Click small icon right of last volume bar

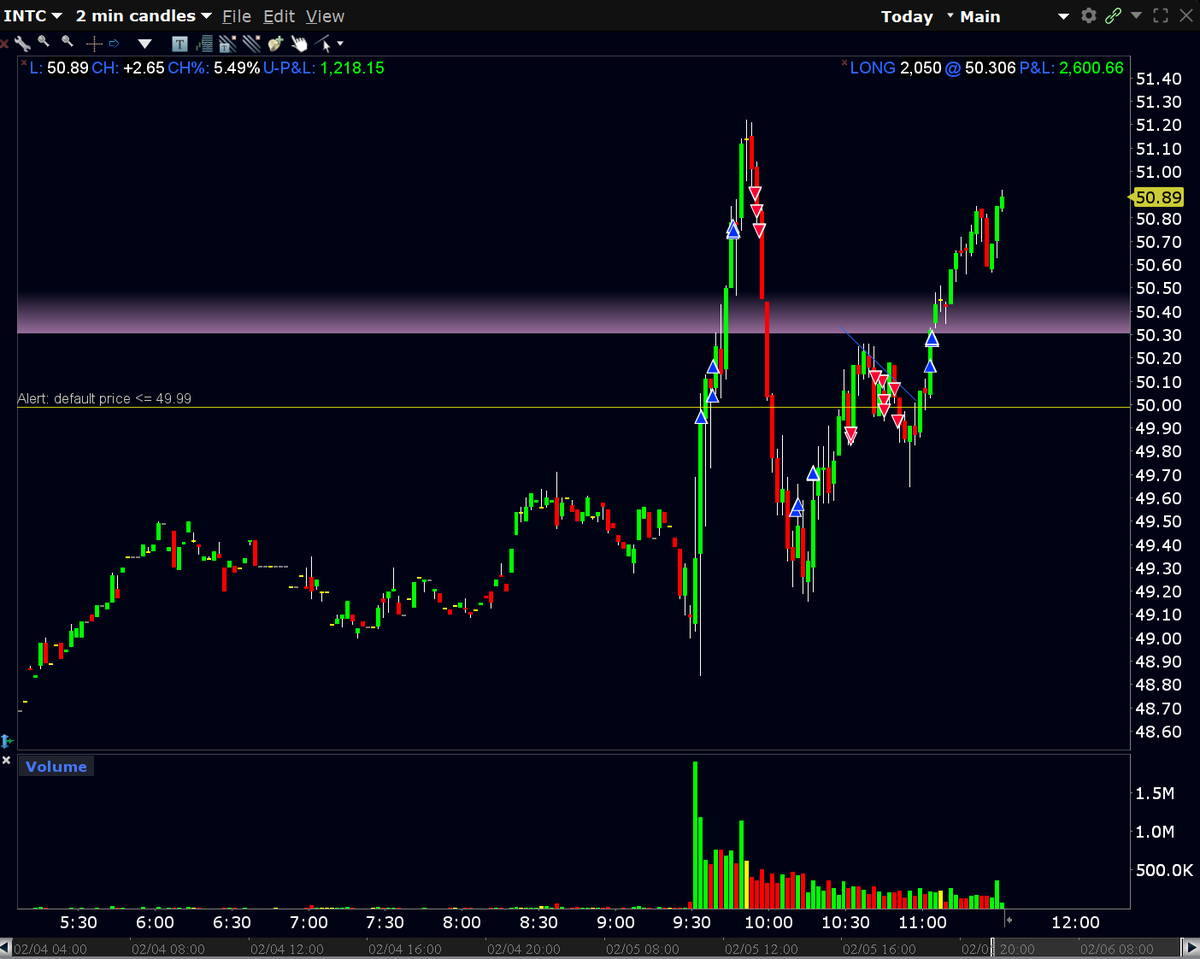point(1009,918)
